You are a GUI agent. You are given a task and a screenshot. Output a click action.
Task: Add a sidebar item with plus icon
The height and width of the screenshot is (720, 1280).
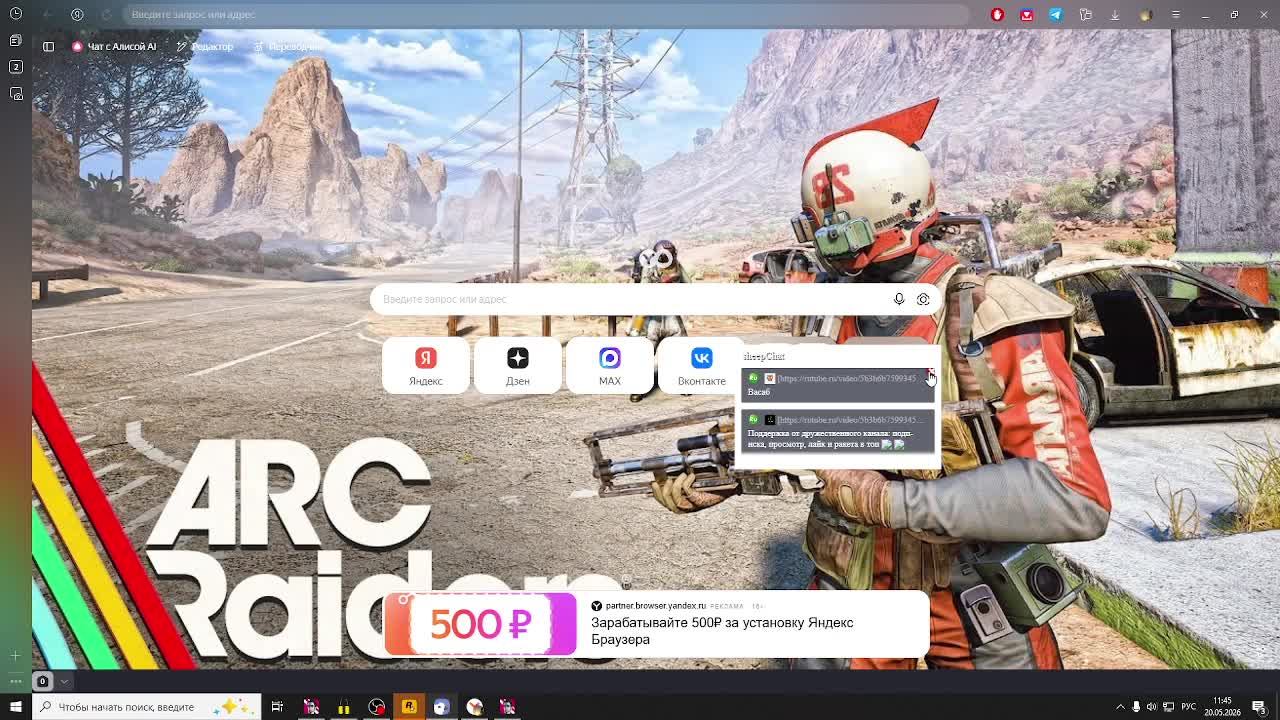pos(15,655)
